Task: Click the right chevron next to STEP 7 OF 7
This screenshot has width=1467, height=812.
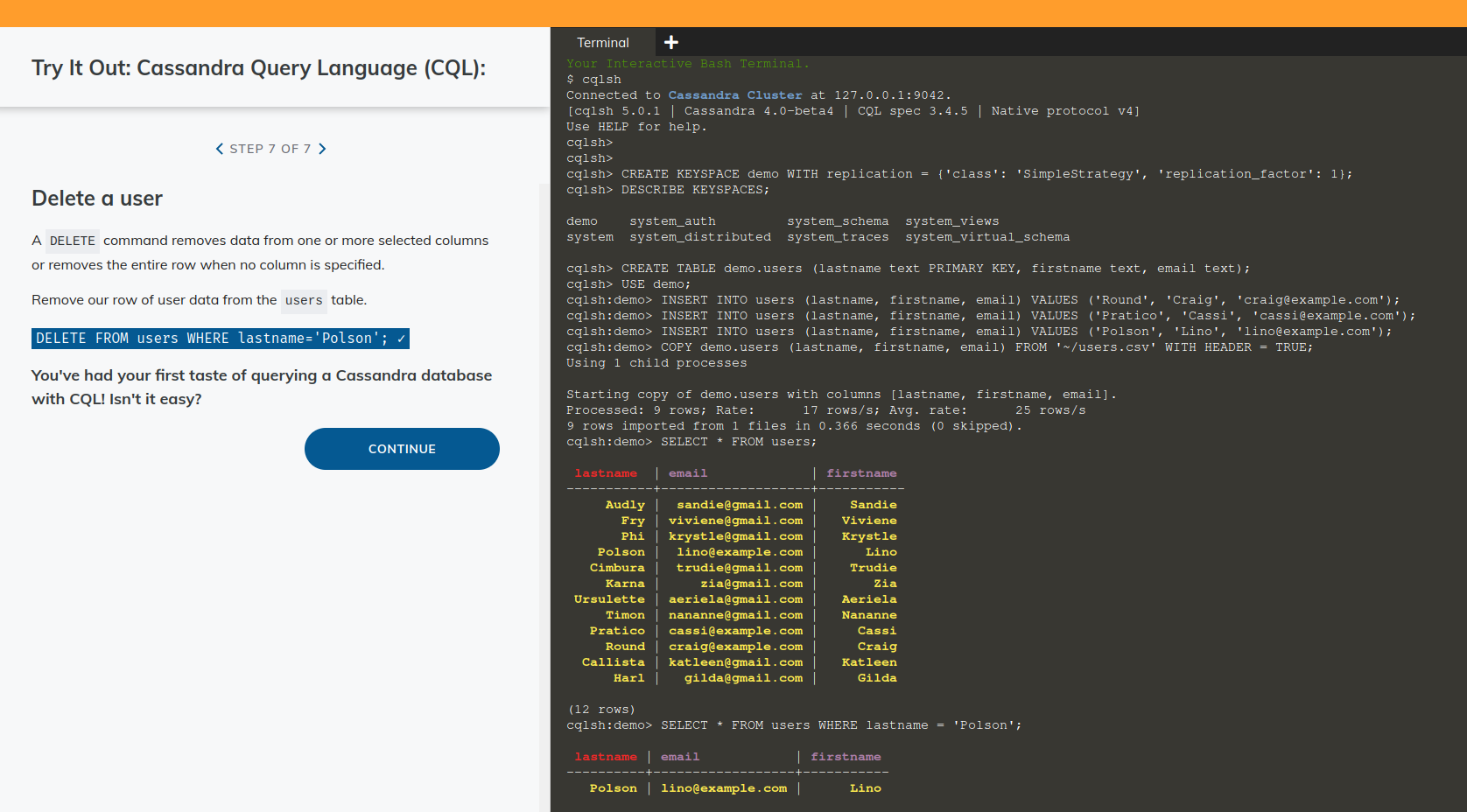Action: pyautogui.click(x=322, y=149)
